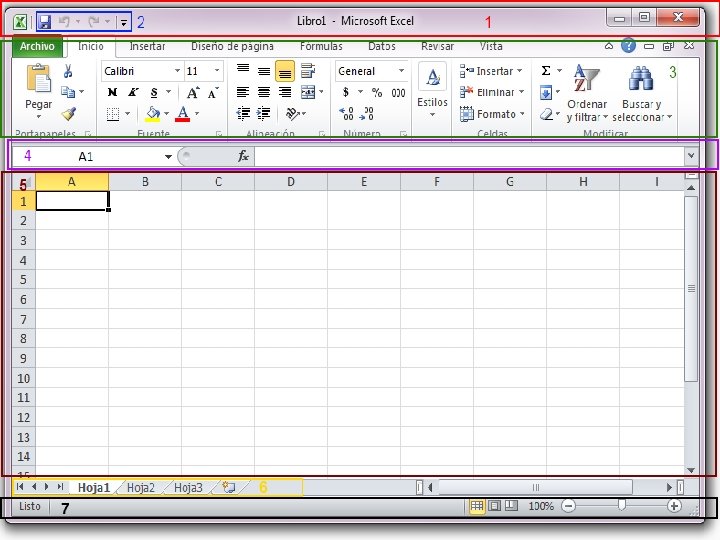Viewport: 720px width, 540px height.
Task: Open Buscar y seleccionar binoculars menu
Action: coord(641,93)
